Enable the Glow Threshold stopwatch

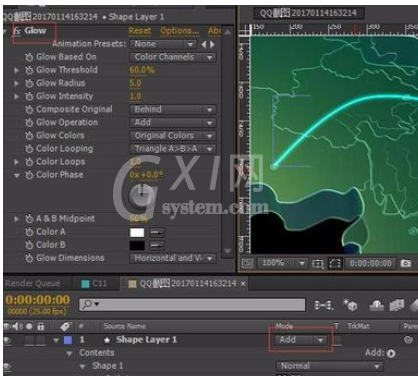tap(29, 70)
